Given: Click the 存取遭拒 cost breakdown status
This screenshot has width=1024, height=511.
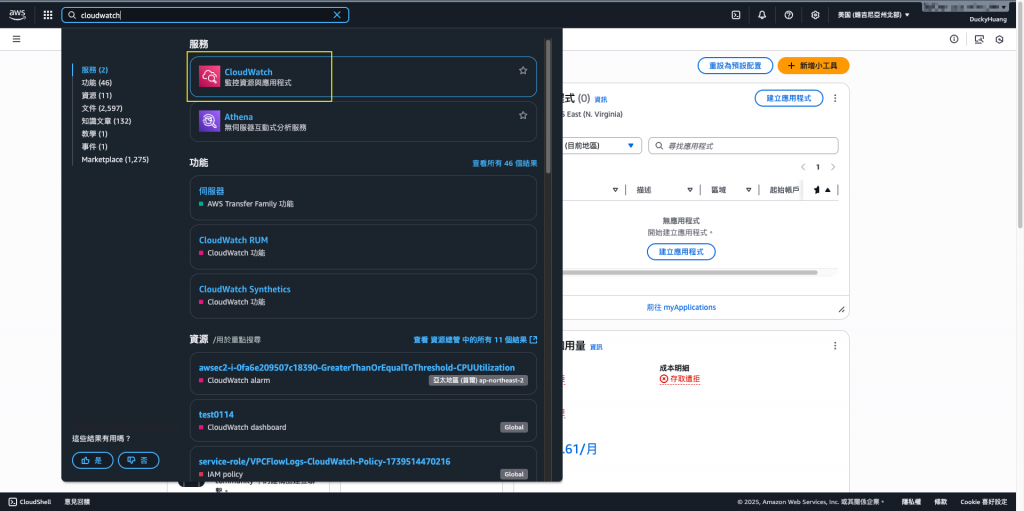Looking at the screenshot, I should click(680, 379).
